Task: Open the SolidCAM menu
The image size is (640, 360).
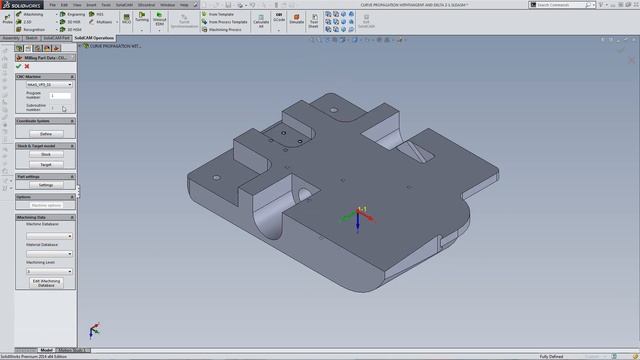Action: pos(124,5)
